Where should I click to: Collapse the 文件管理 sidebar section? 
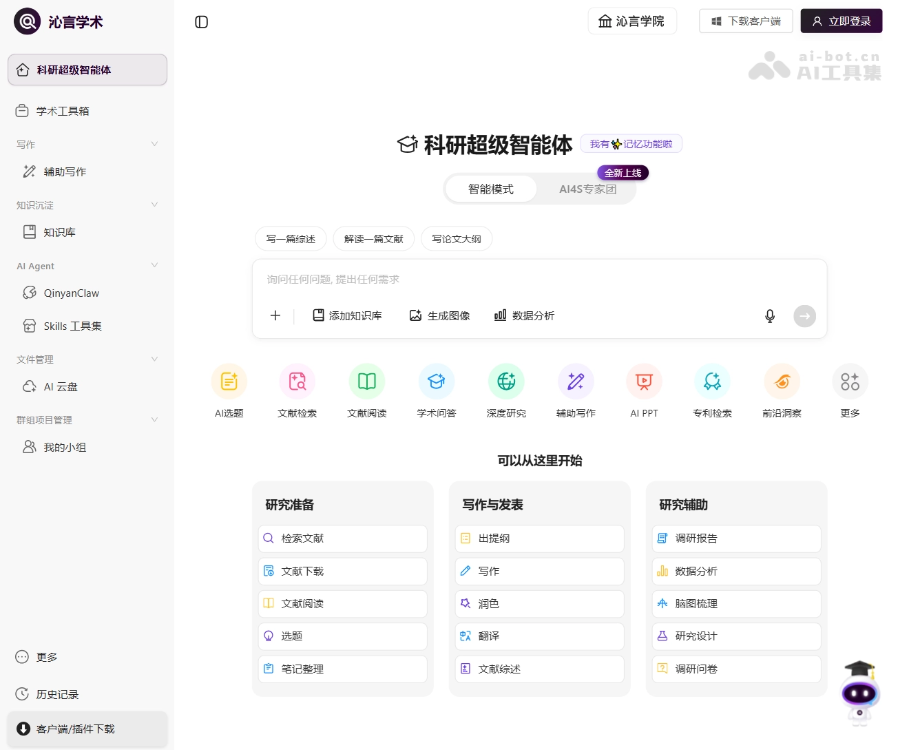tap(154, 359)
